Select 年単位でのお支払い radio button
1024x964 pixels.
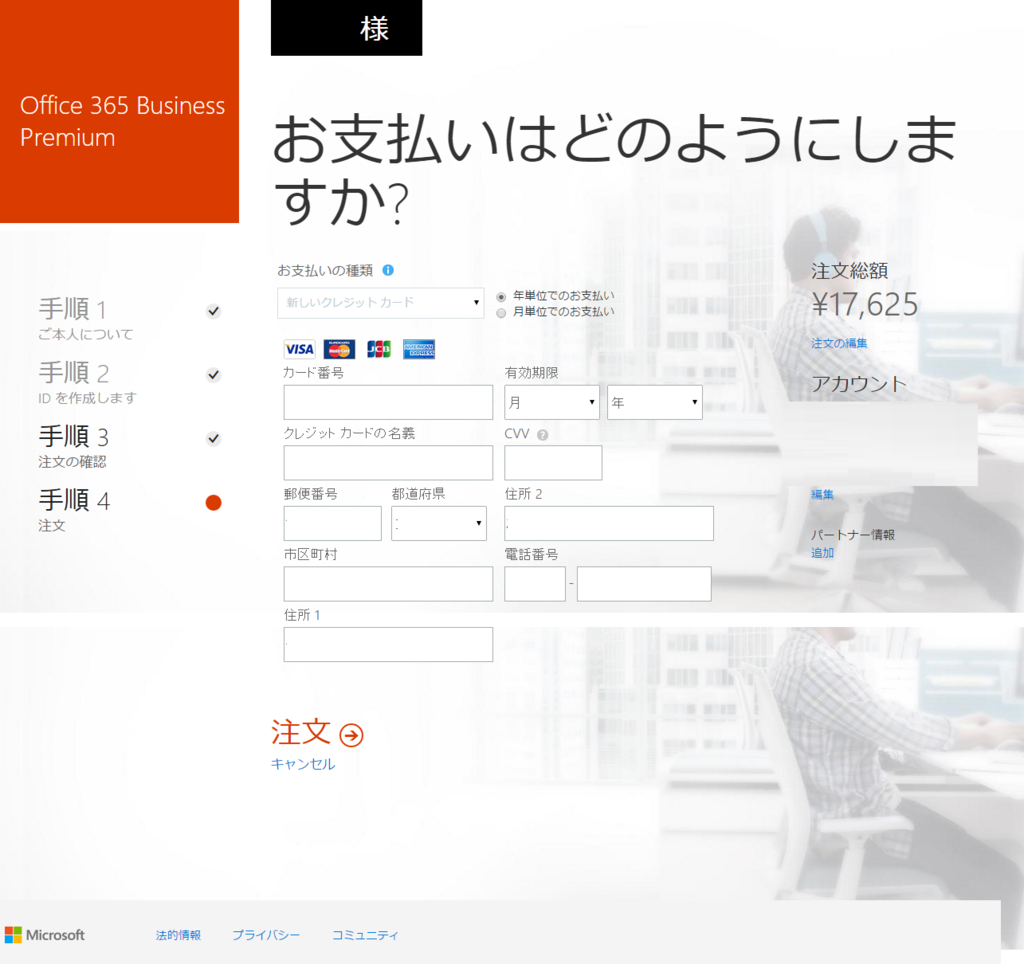tap(501, 297)
